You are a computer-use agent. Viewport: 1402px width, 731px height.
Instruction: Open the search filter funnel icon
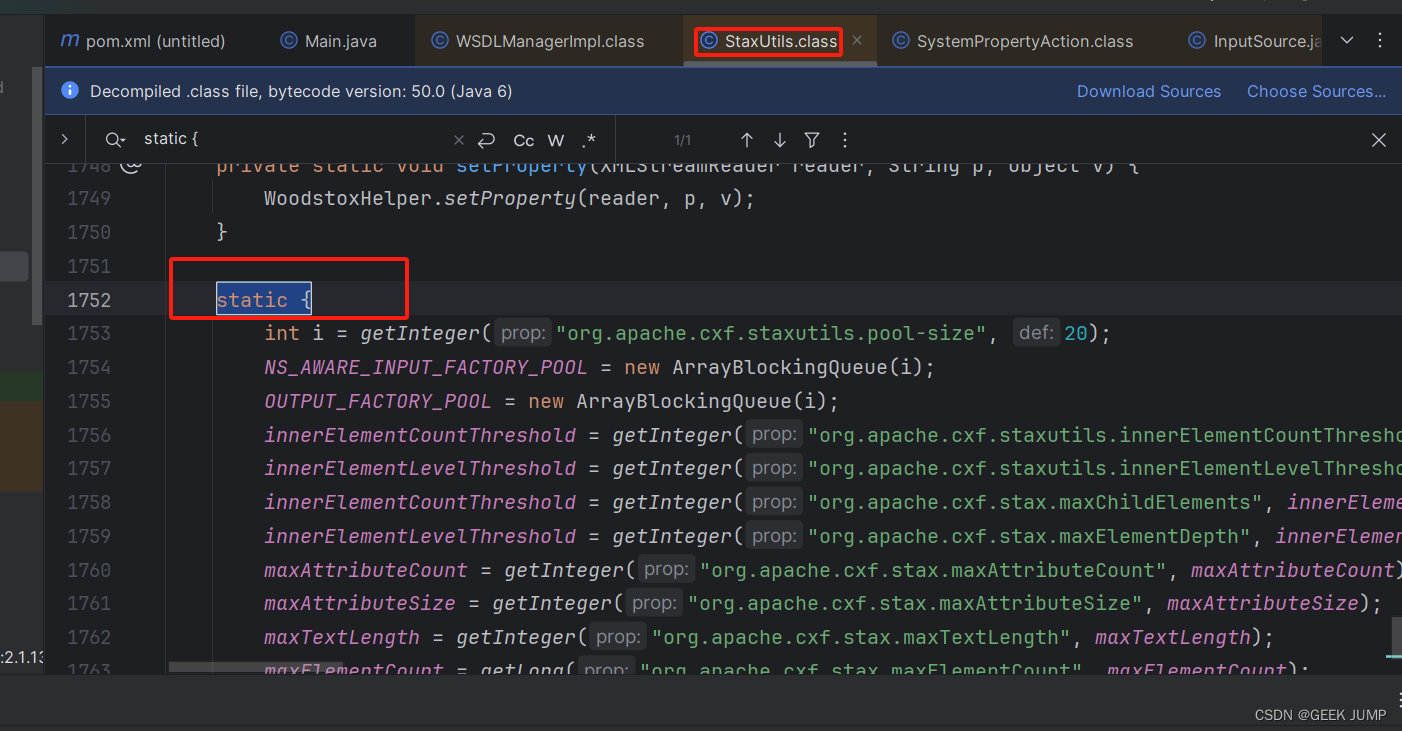tap(811, 140)
